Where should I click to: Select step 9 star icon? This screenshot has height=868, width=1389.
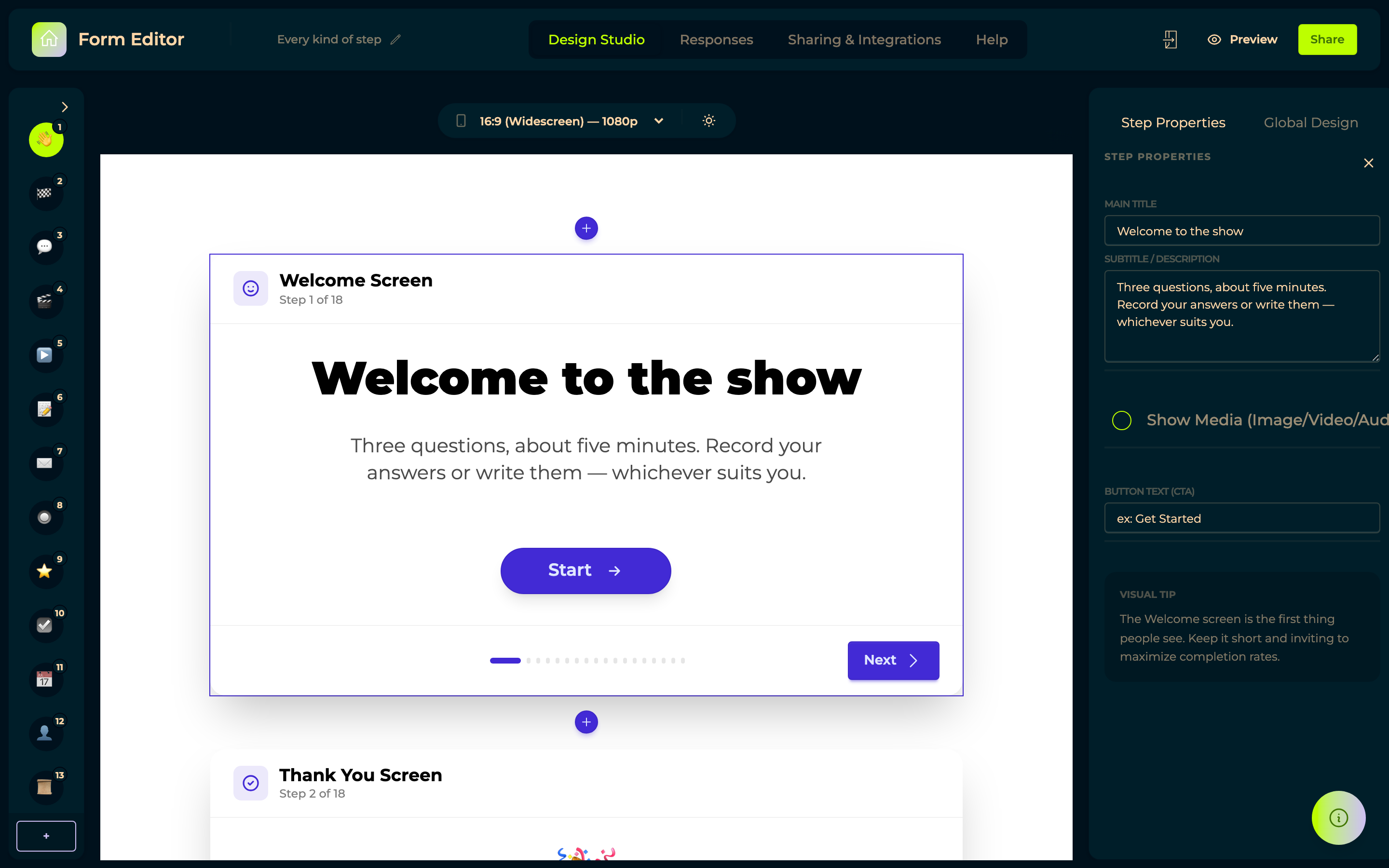point(46,571)
